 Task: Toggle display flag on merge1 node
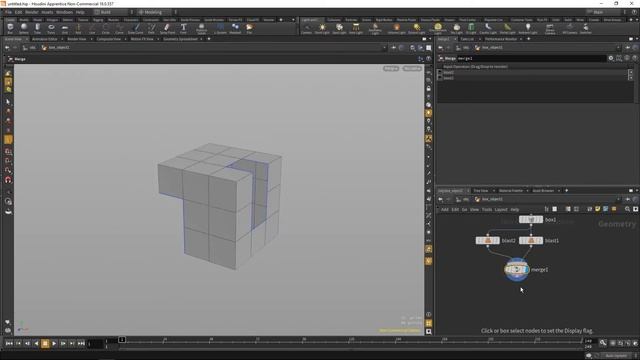(x=526, y=269)
